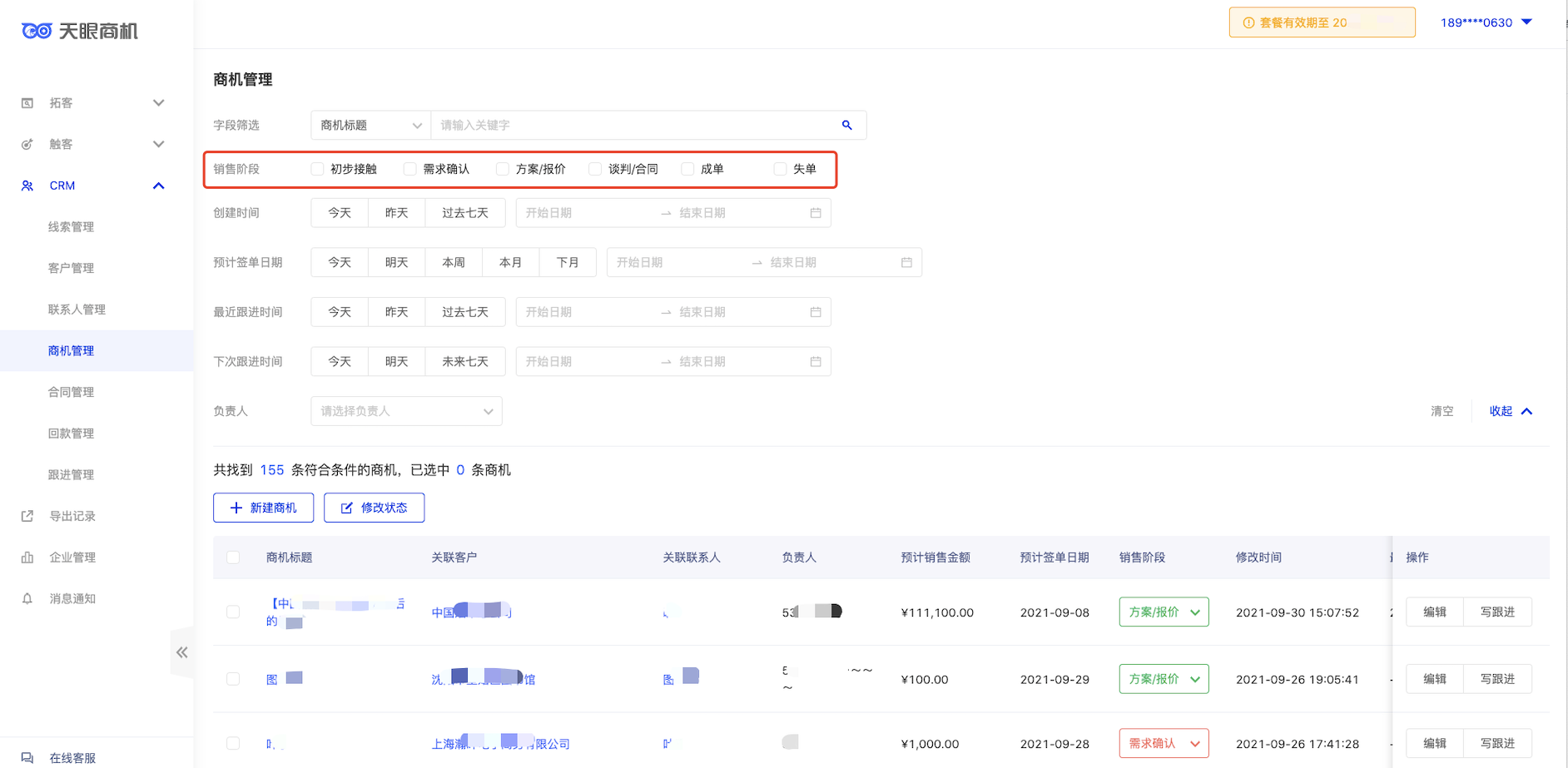Click 写跟进 for the ¥100.00 row
This screenshot has width=1568, height=768.
(x=1497, y=679)
